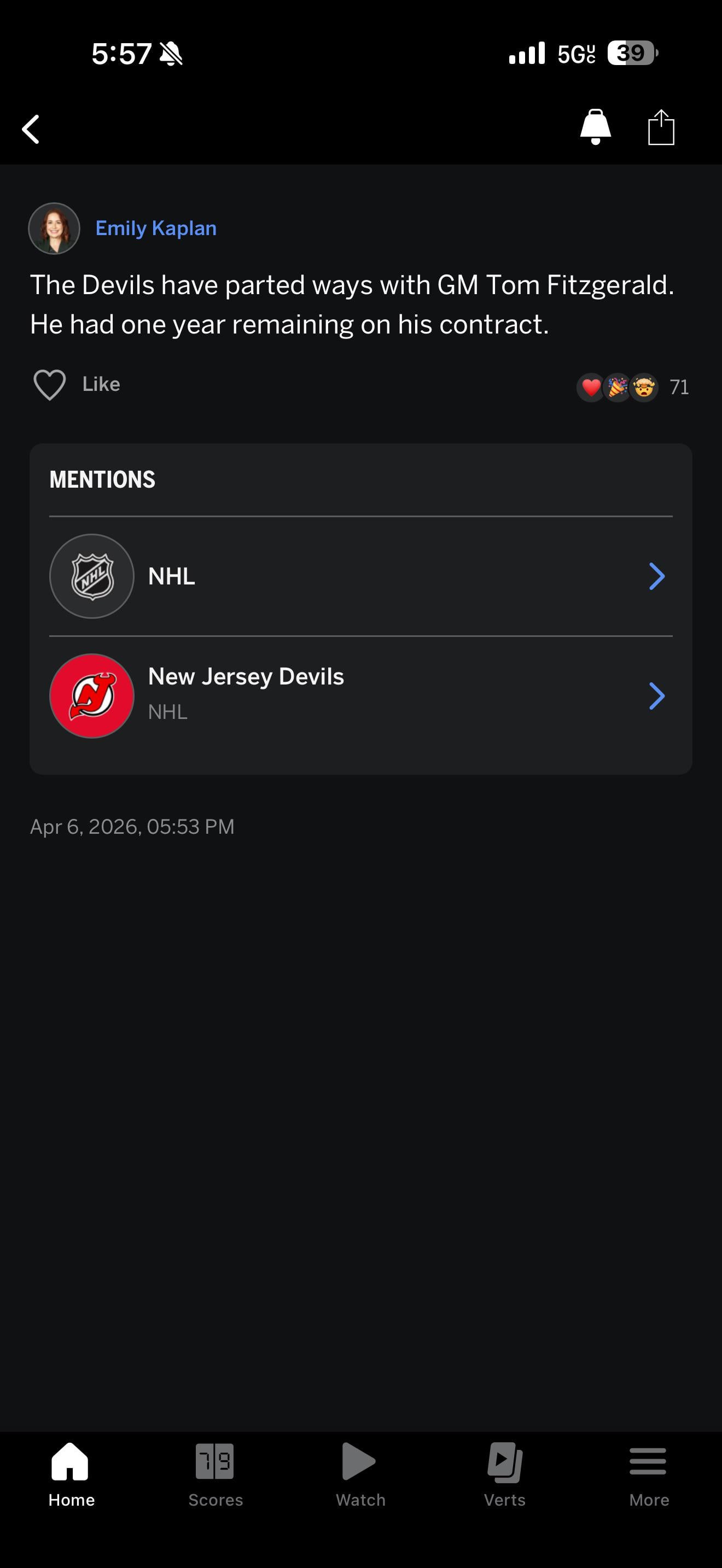Tap the 71 reactions count

click(x=679, y=387)
